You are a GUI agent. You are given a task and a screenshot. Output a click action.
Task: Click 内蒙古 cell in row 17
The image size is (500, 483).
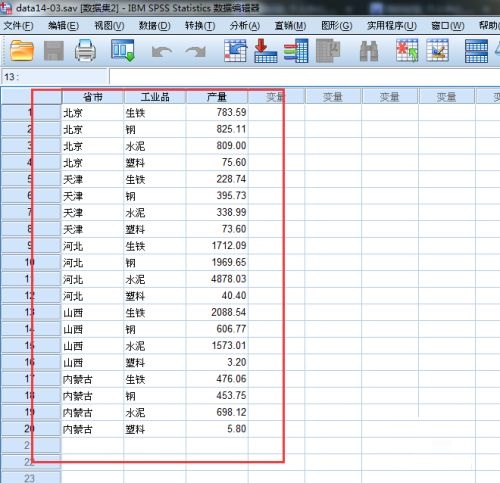[93, 379]
